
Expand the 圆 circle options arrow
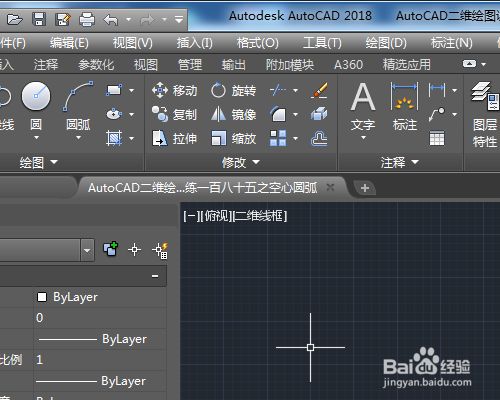(36, 138)
